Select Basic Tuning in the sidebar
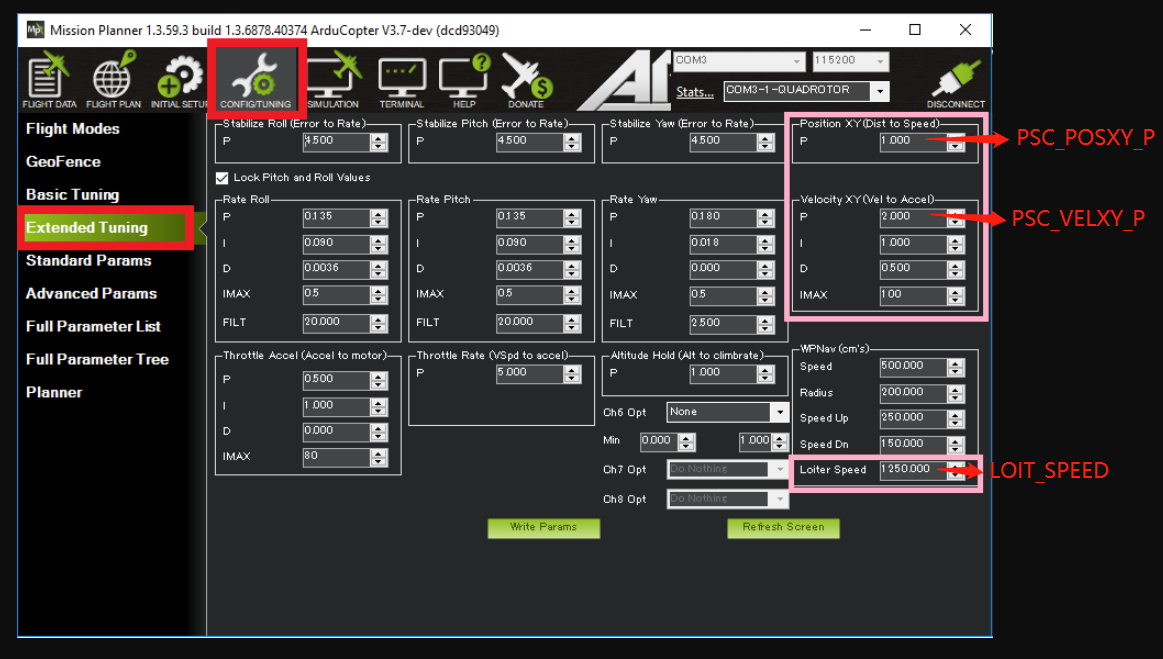The height and width of the screenshot is (659, 1163). (x=73, y=194)
